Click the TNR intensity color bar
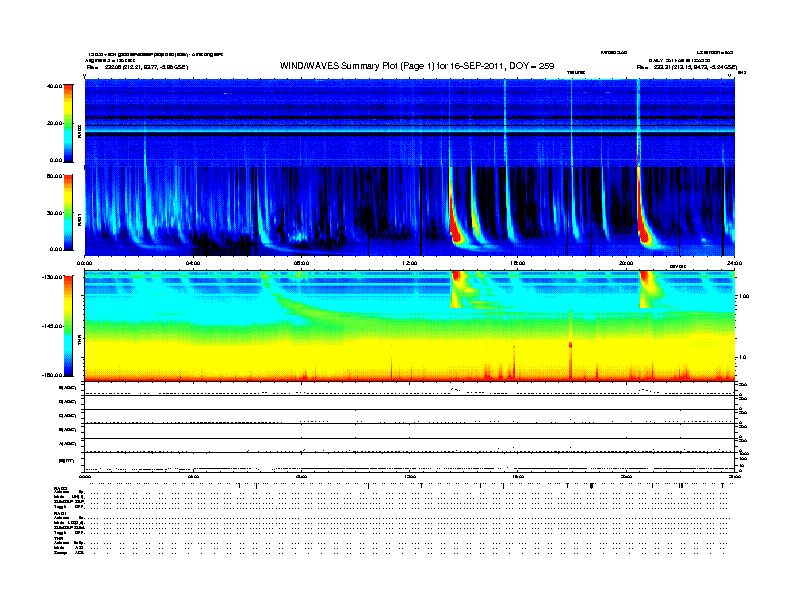Image resolution: width=792 pixels, height=612 pixels. point(68,326)
